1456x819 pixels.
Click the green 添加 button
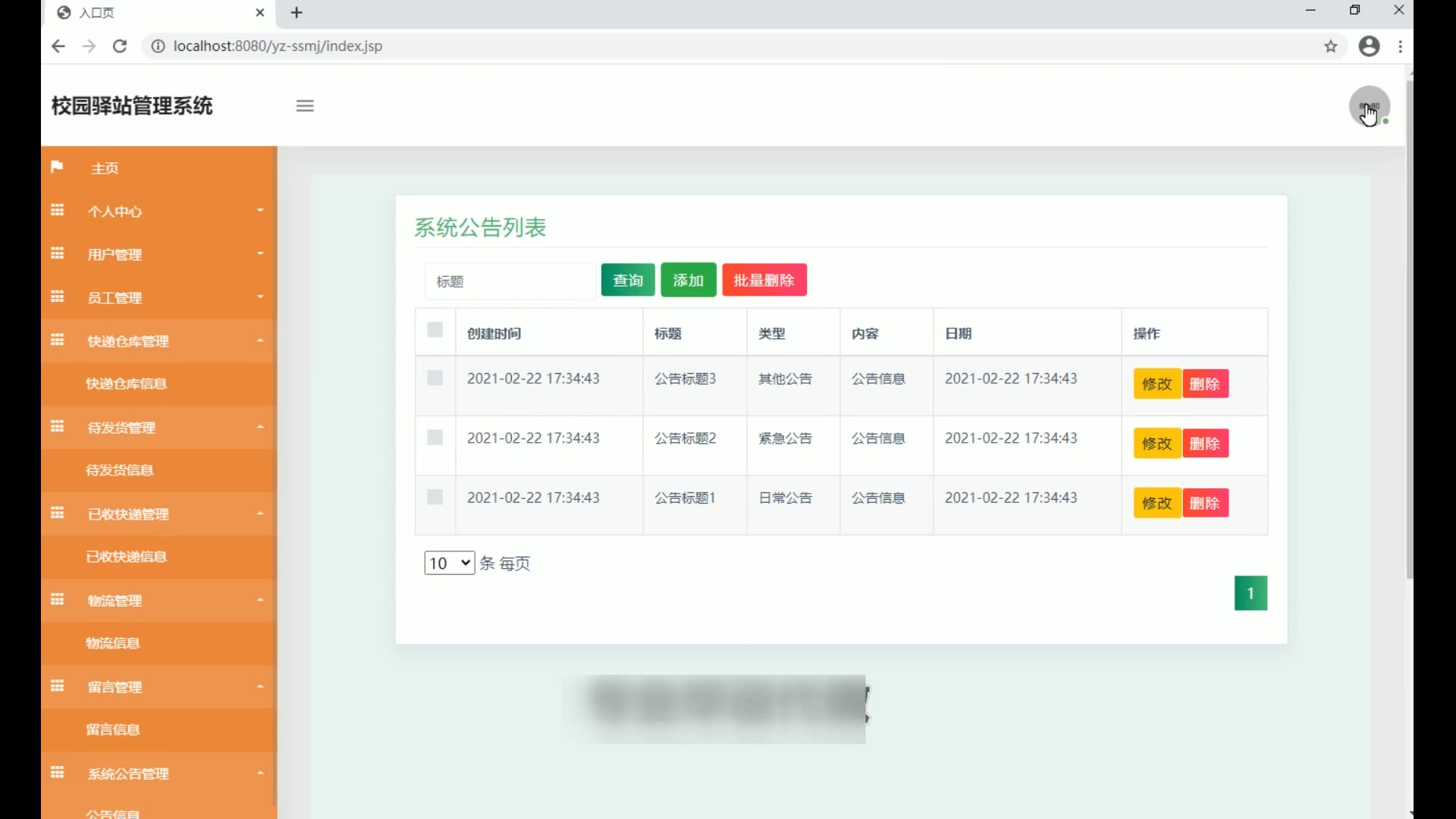pyautogui.click(x=688, y=281)
